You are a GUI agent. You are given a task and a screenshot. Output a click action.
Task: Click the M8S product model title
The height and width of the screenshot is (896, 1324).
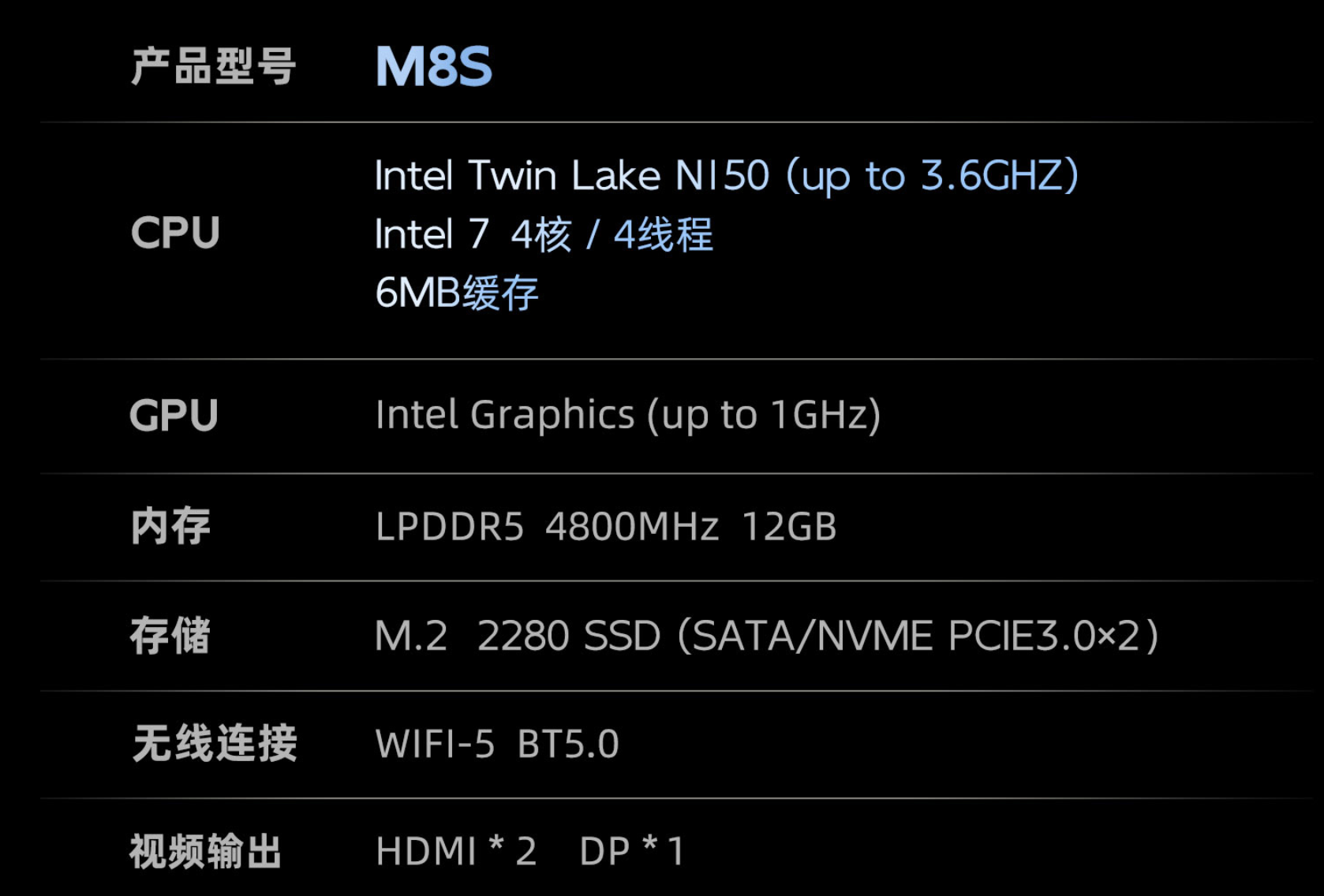click(433, 66)
